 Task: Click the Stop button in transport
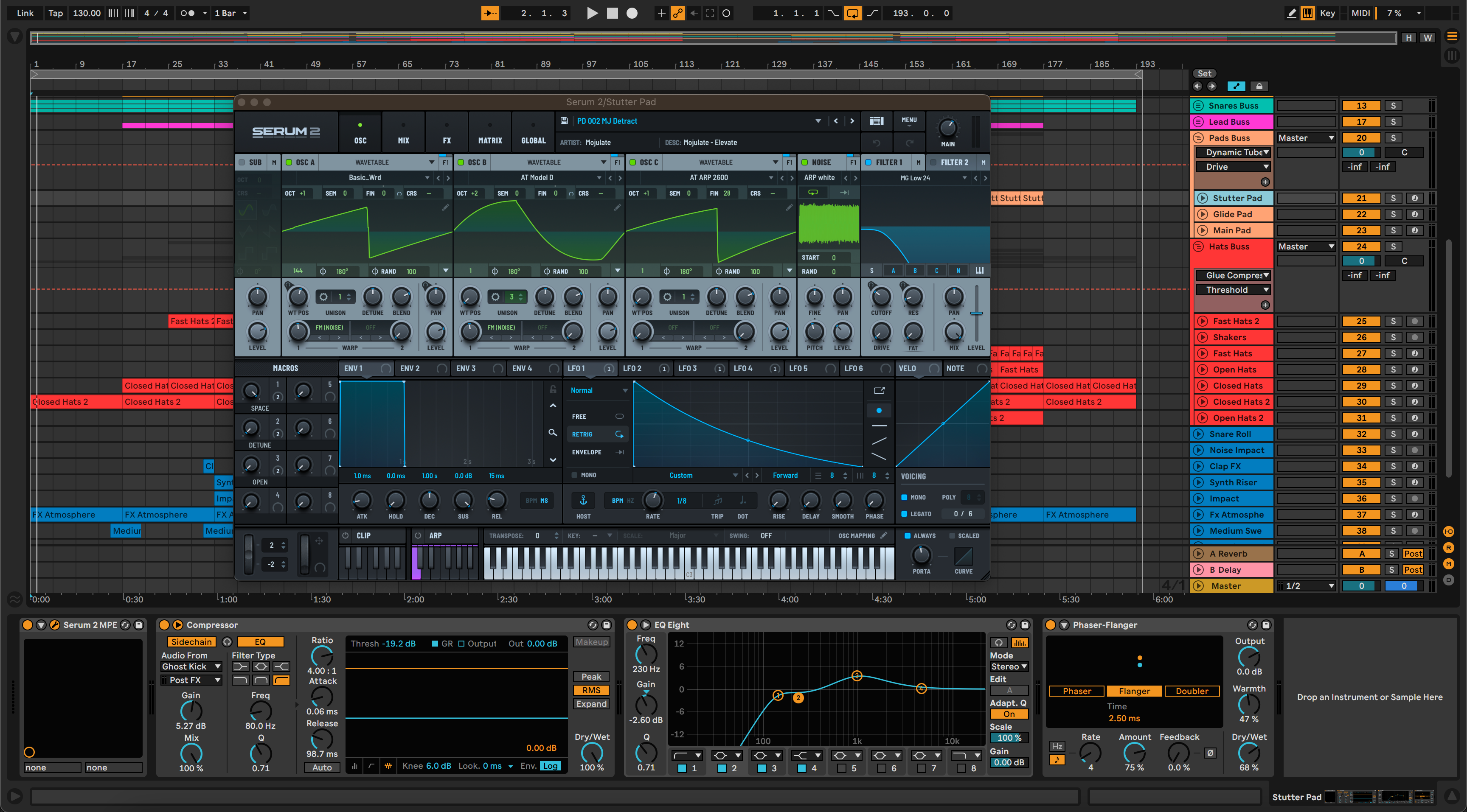pos(612,13)
